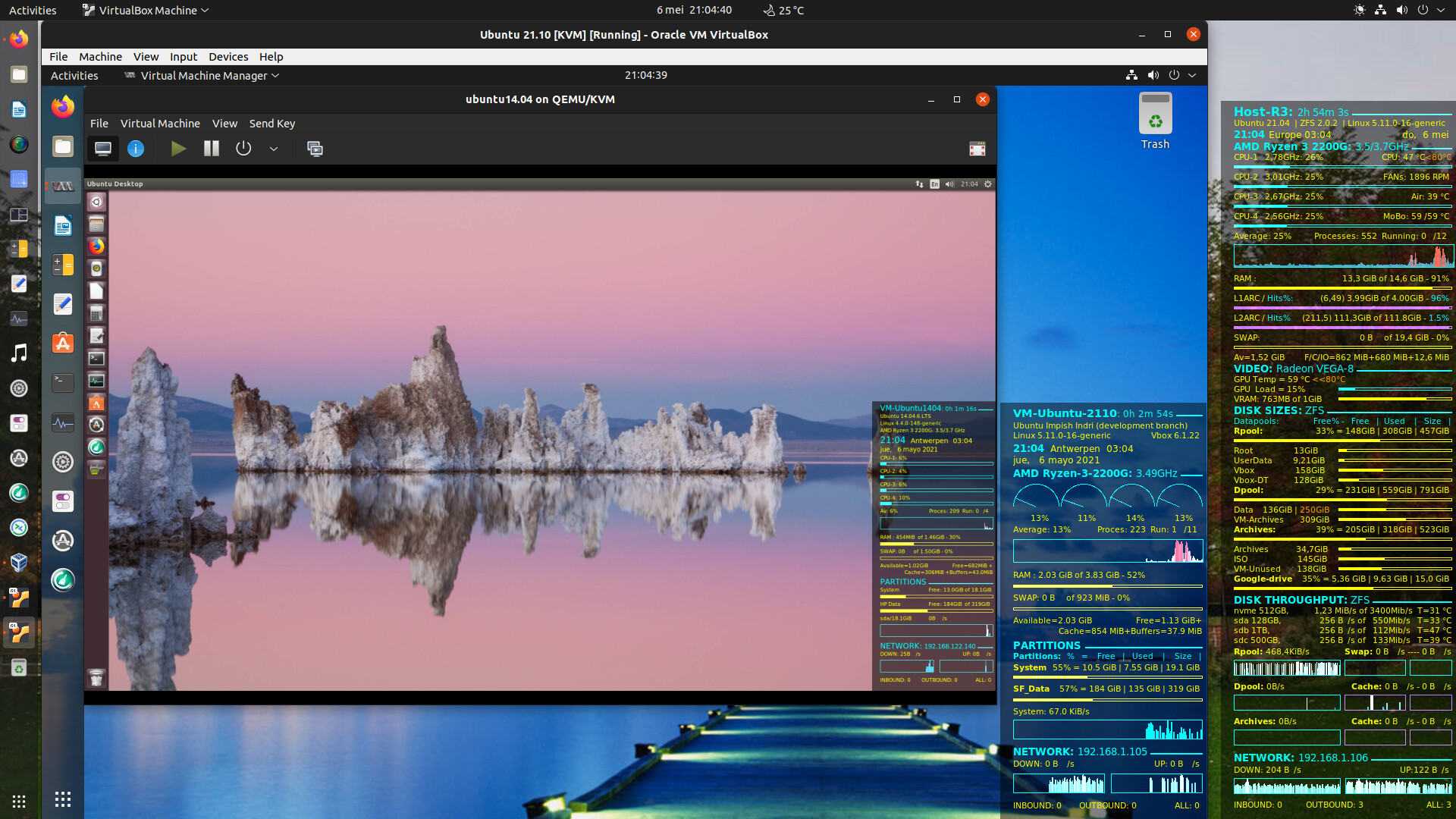Click the host volume icon in top bar
The width and height of the screenshot is (1456, 819).
1402,10
